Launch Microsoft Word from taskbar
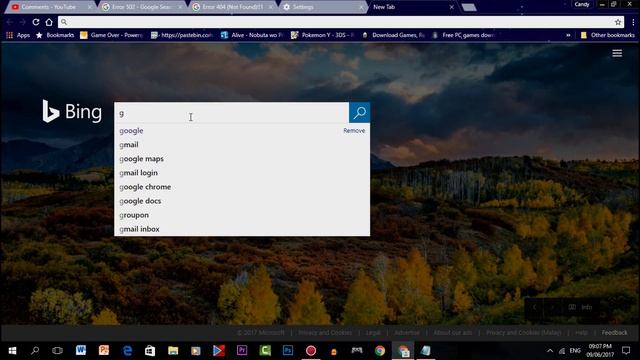Image resolution: width=640 pixels, height=360 pixels. (81, 350)
